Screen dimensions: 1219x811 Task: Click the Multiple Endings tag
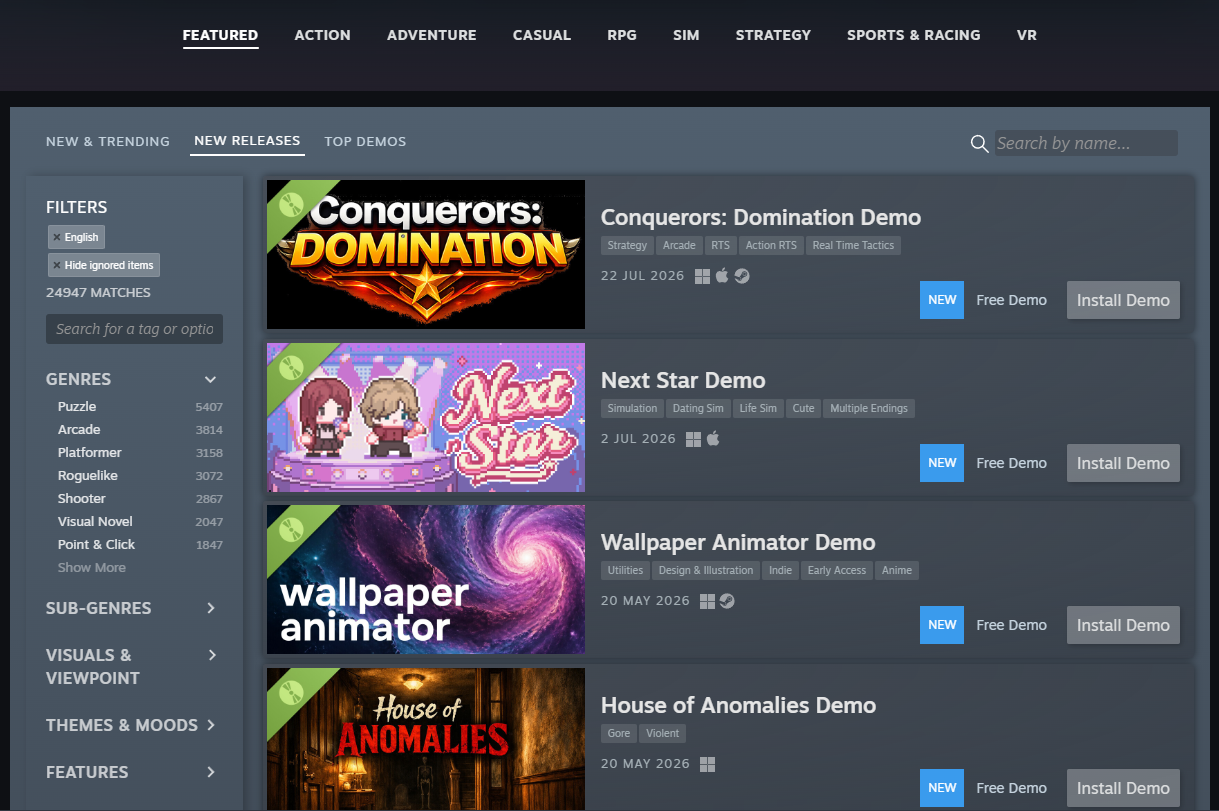[869, 408]
